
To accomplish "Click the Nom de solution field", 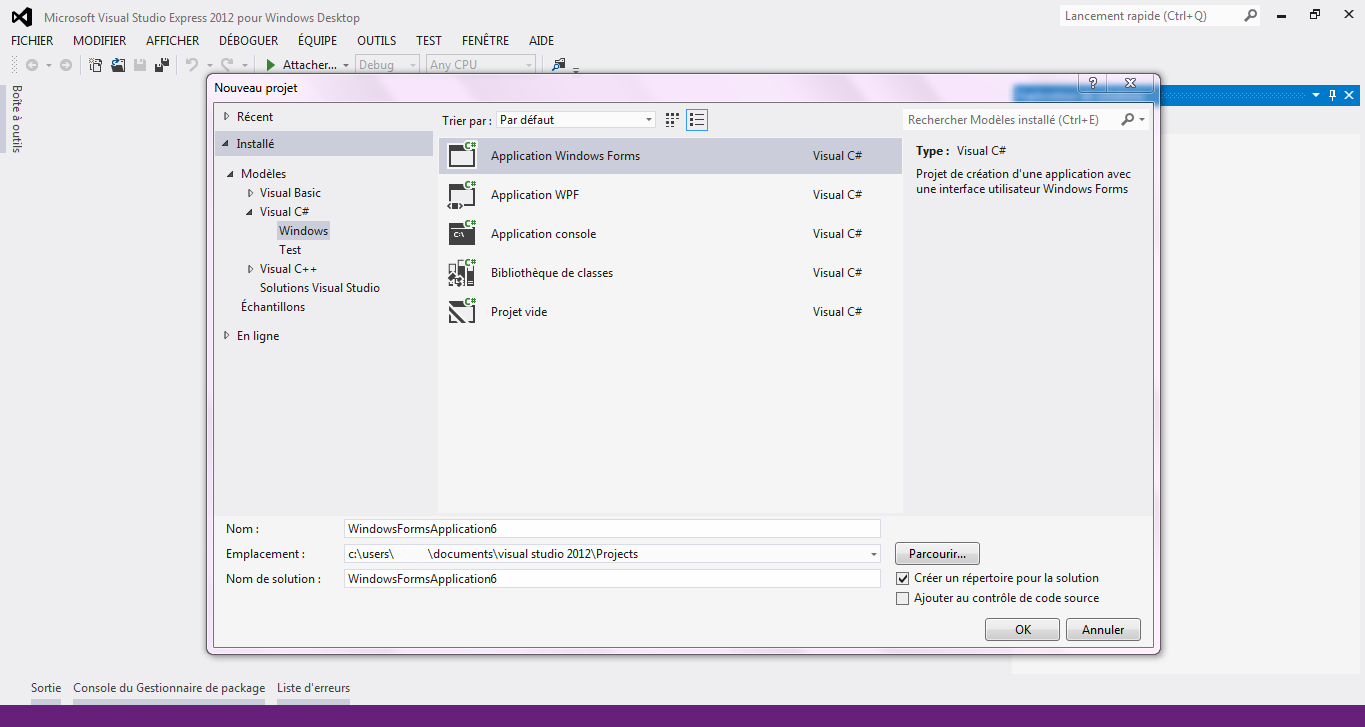I will tap(612, 579).
